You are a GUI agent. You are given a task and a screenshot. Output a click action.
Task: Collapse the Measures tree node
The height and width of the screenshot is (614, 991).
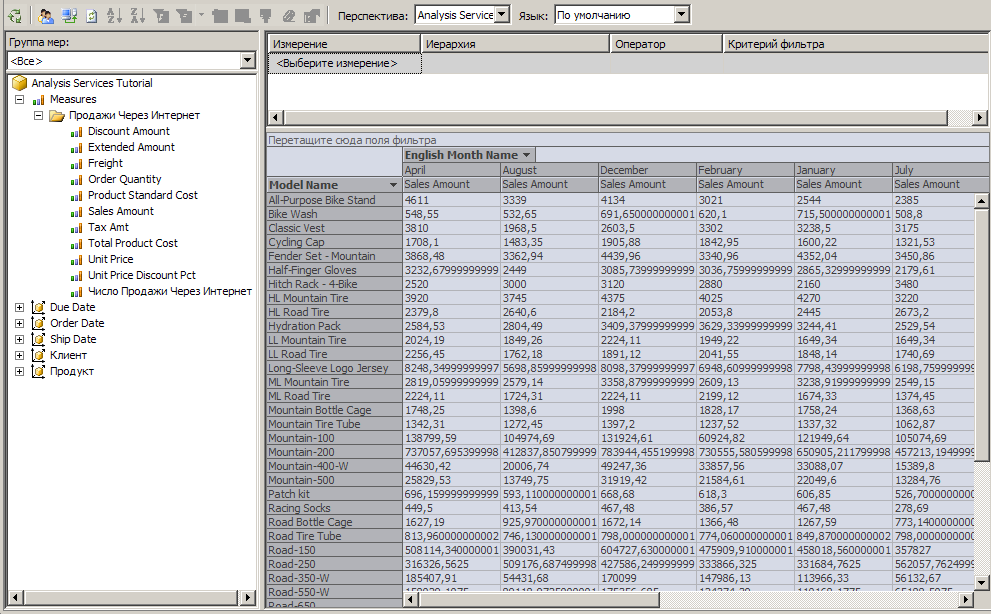coord(20,99)
